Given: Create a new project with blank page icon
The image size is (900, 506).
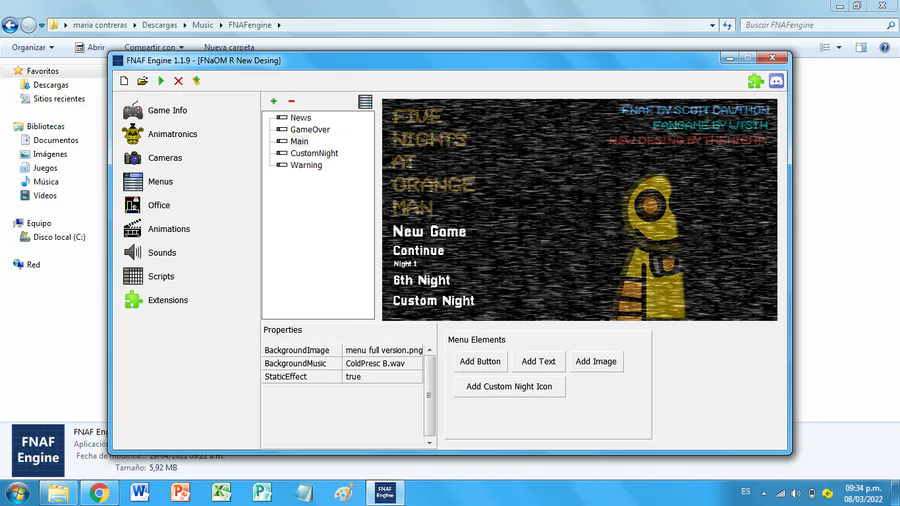Looking at the screenshot, I should (124, 81).
